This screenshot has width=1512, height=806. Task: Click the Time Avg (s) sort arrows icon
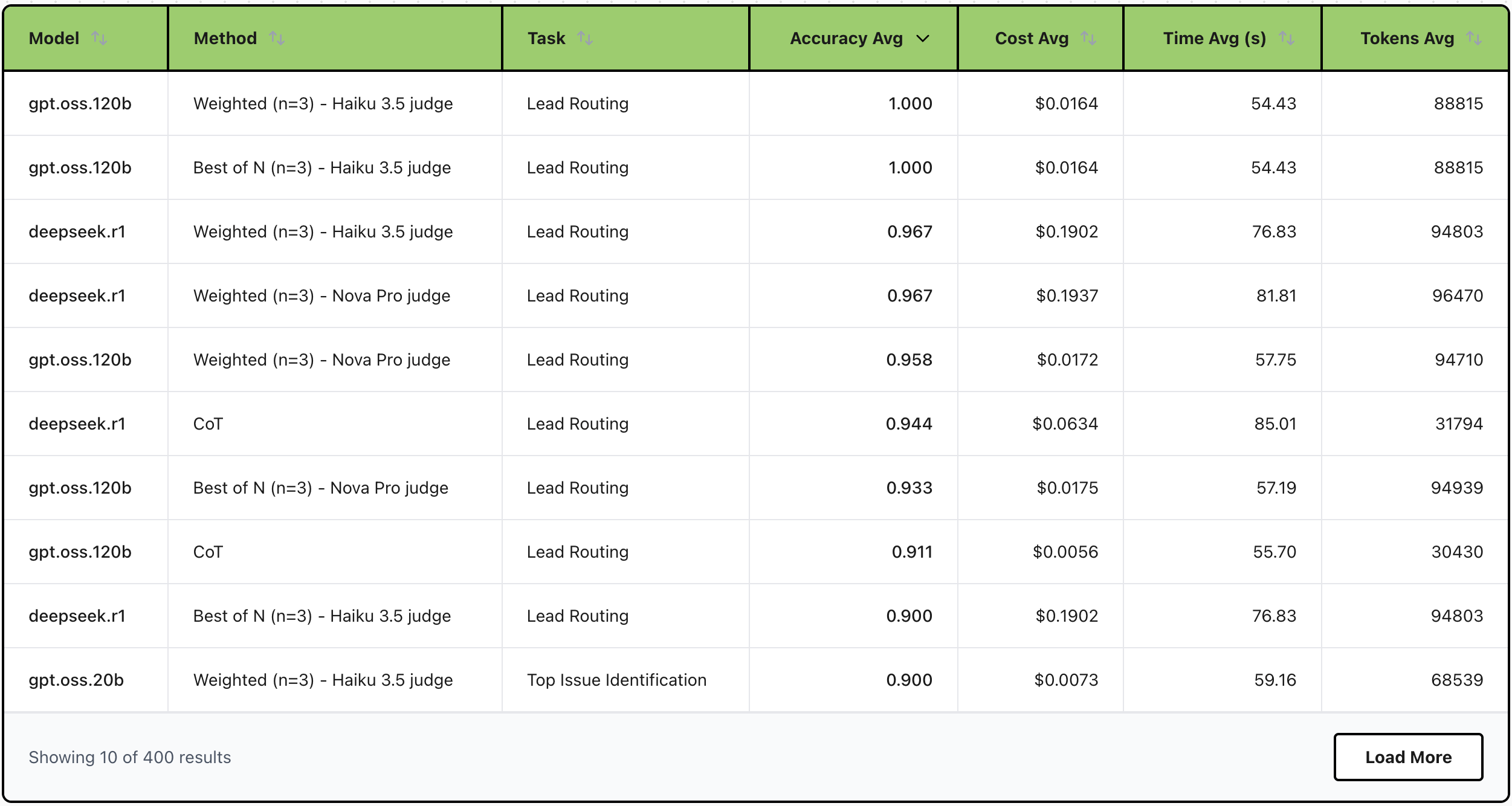(1287, 39)
